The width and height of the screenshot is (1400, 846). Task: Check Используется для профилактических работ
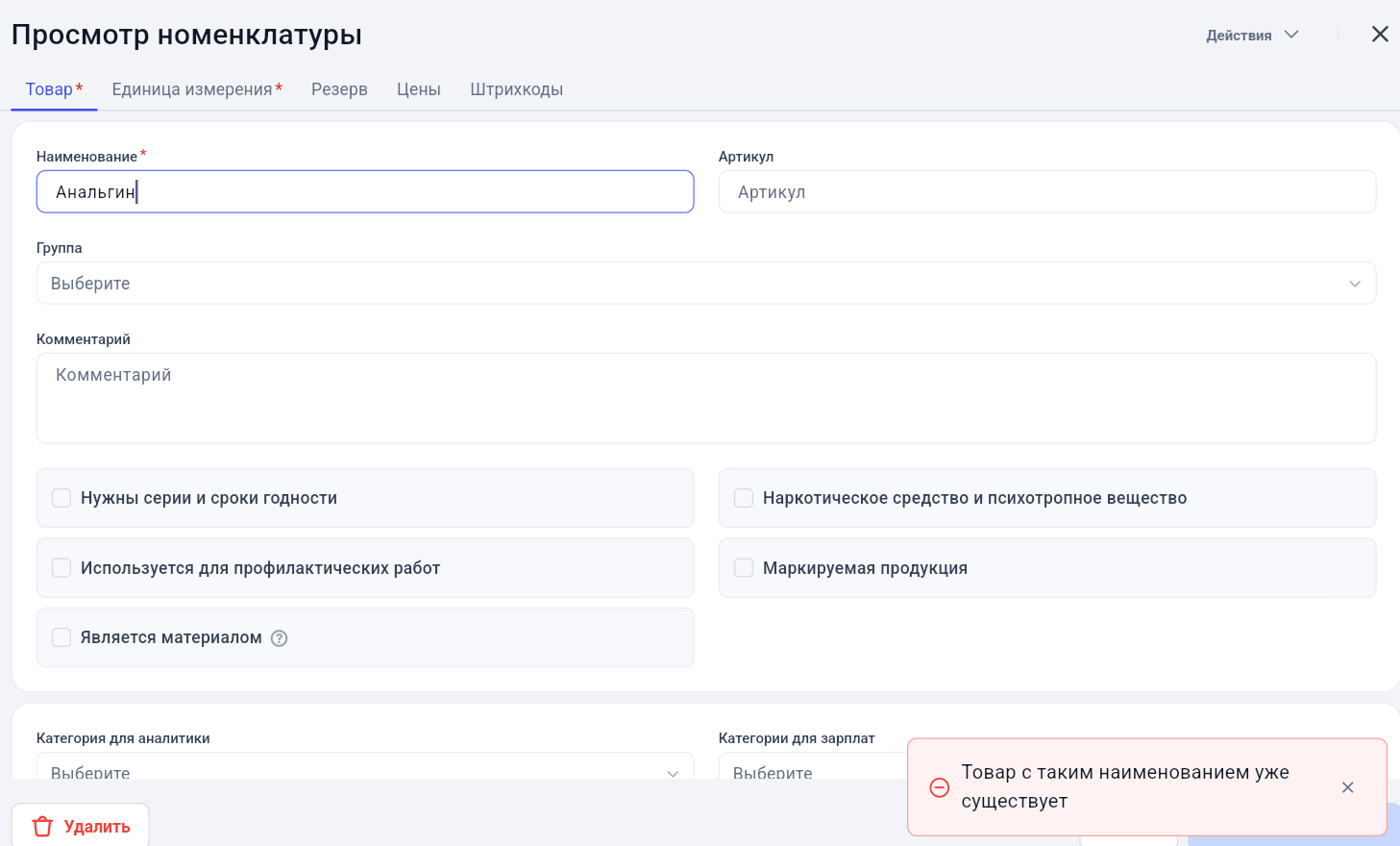61,568
